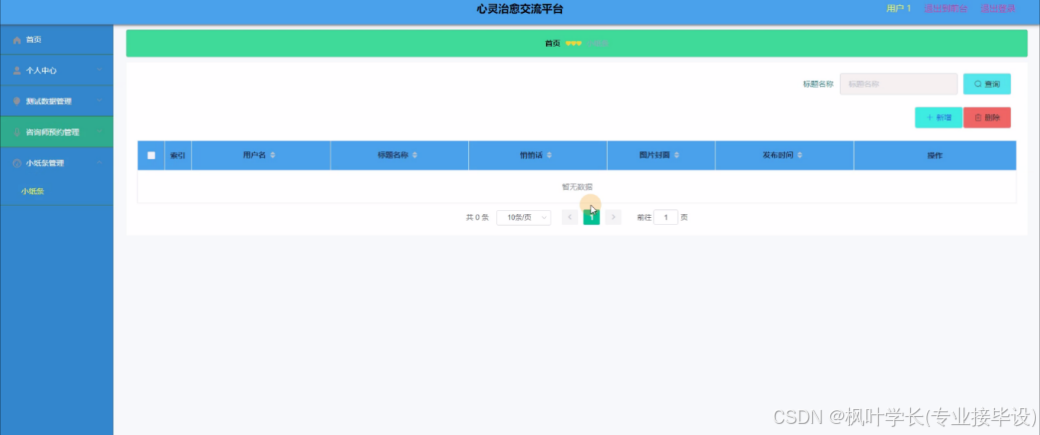Click the 查询 search button
The width and height of the screenshot is (1040, 435).
point(987,84)
